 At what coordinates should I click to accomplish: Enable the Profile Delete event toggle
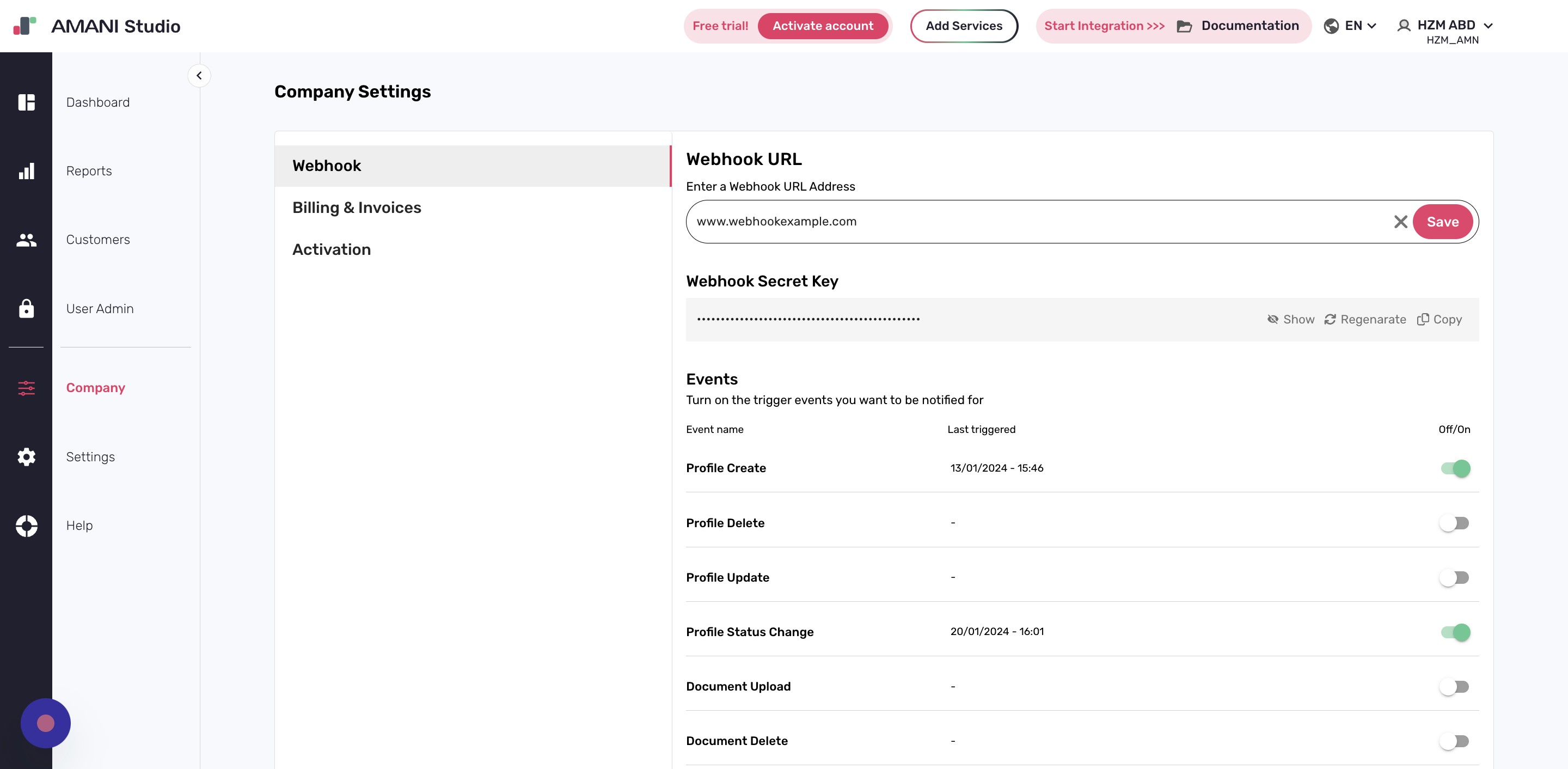click(1455, 522)
